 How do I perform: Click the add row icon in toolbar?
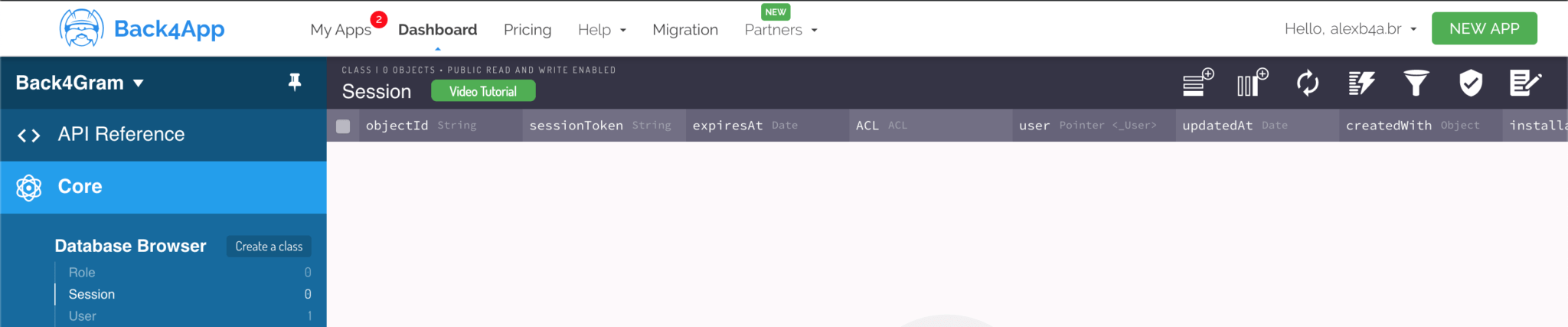tap(1197, 83)
